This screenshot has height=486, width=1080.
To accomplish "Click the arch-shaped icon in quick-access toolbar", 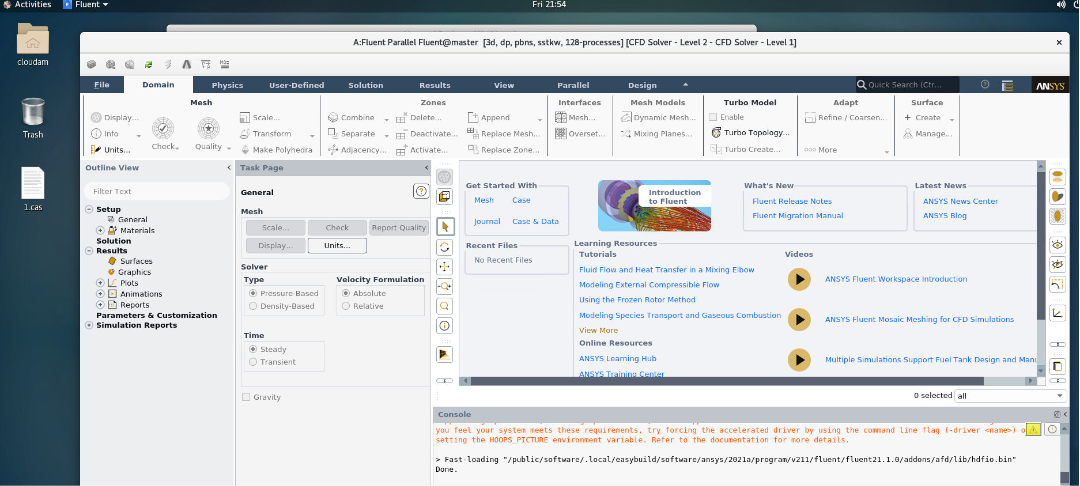I will tap(186, 64).
